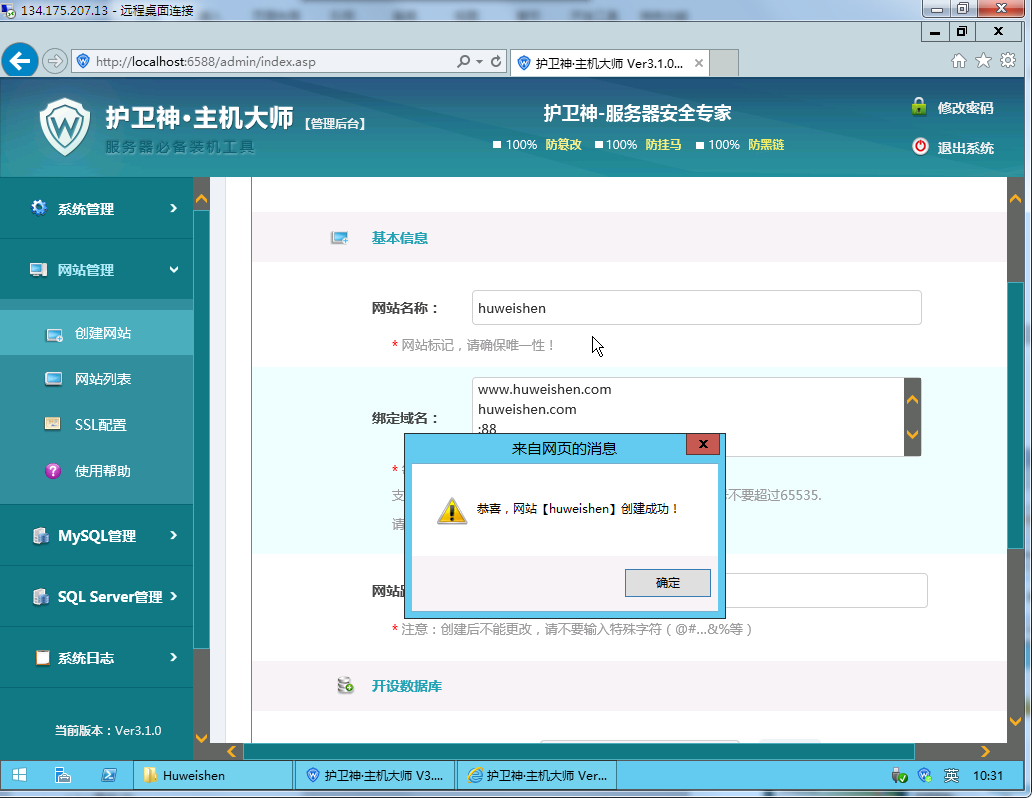
Task: Open favorites star icon
Action: (983, 61)
